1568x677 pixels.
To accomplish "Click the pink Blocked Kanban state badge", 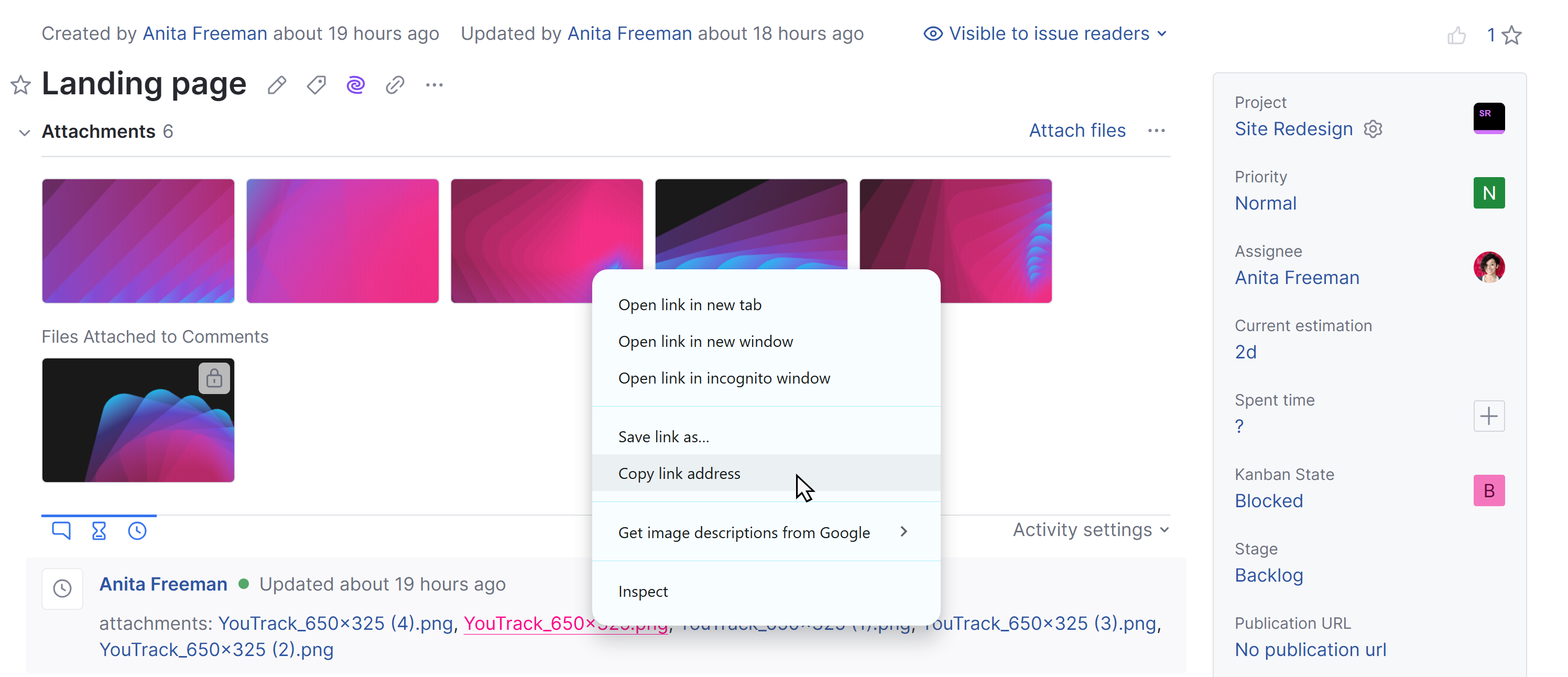I will pos(1489,490).
